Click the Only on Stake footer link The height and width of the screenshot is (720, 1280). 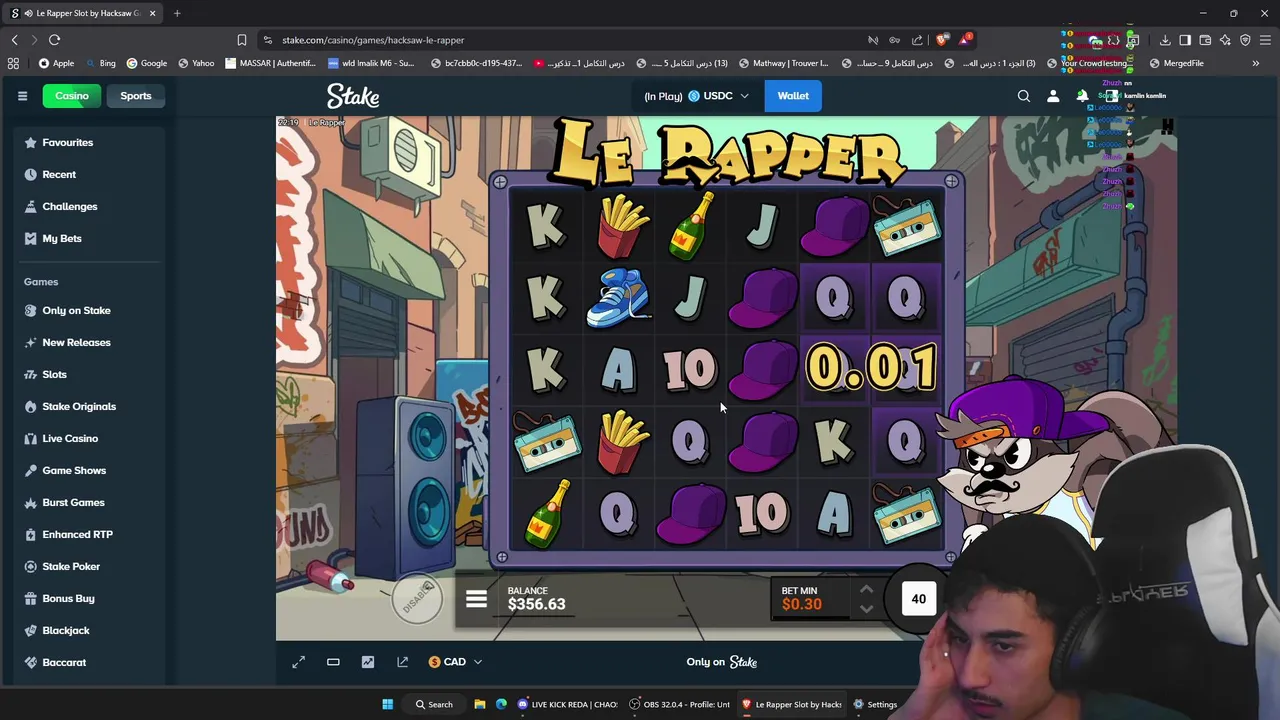(722, 662)
